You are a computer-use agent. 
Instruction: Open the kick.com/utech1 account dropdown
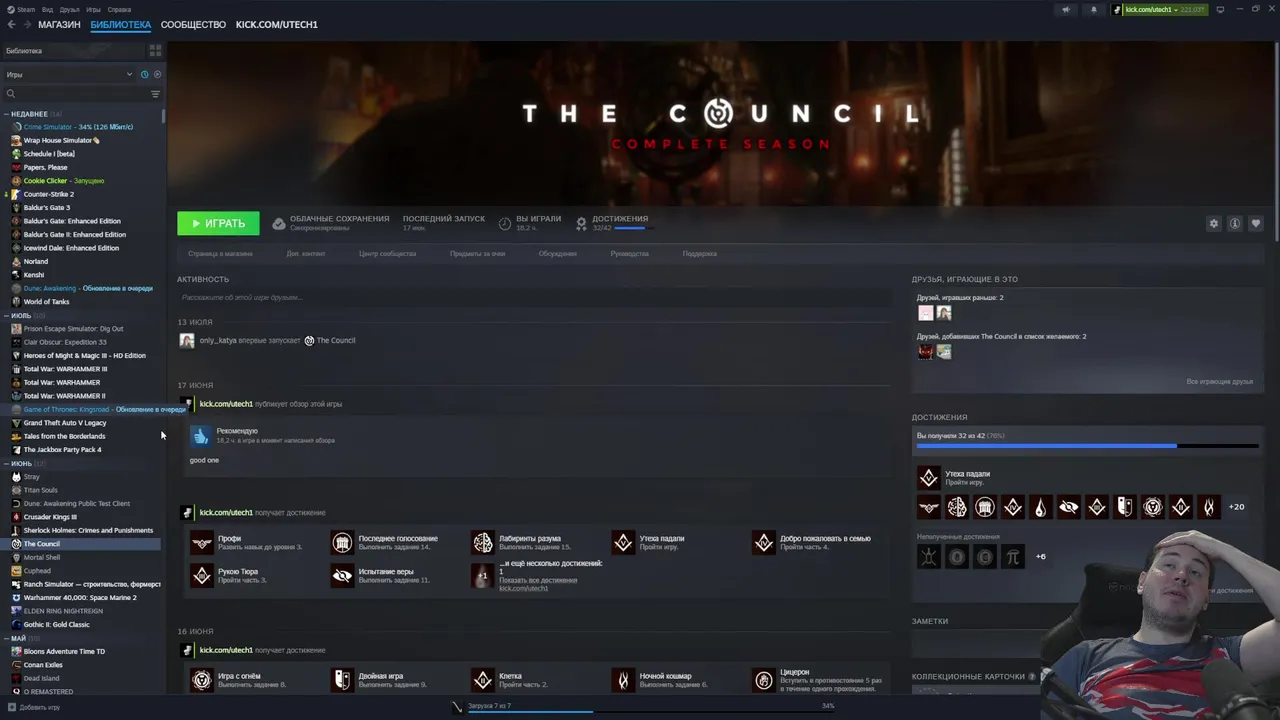click(1160, 9)
